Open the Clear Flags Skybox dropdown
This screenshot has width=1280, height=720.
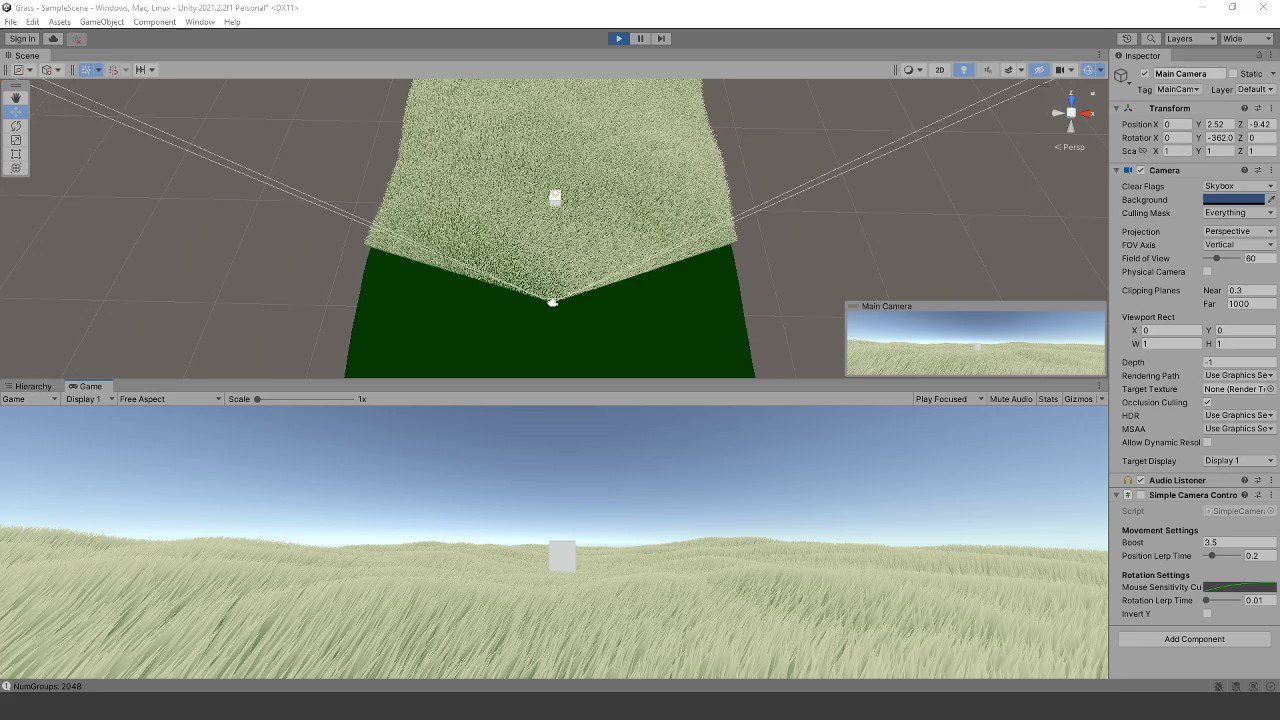(1238, 185)
